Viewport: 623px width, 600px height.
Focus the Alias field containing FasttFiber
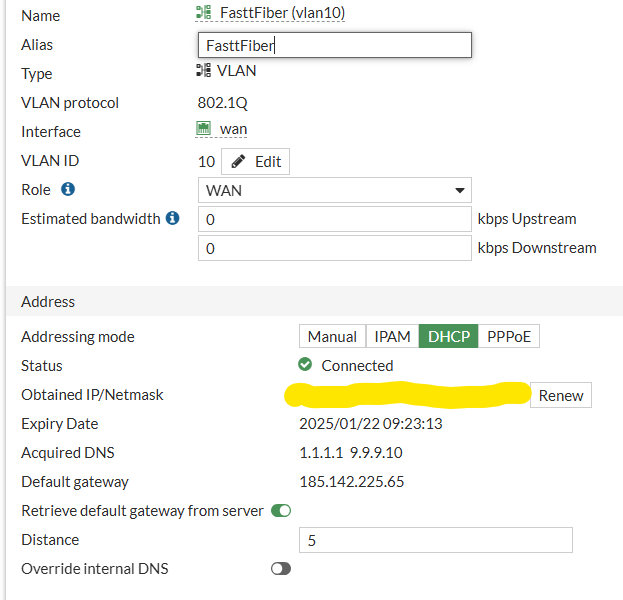click(x=334, y=45)
